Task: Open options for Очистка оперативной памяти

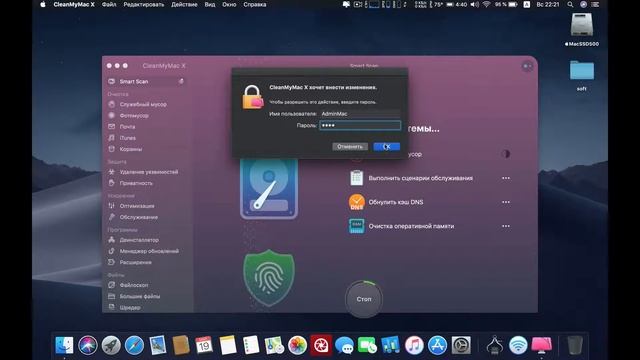Action: coord(506,226)
